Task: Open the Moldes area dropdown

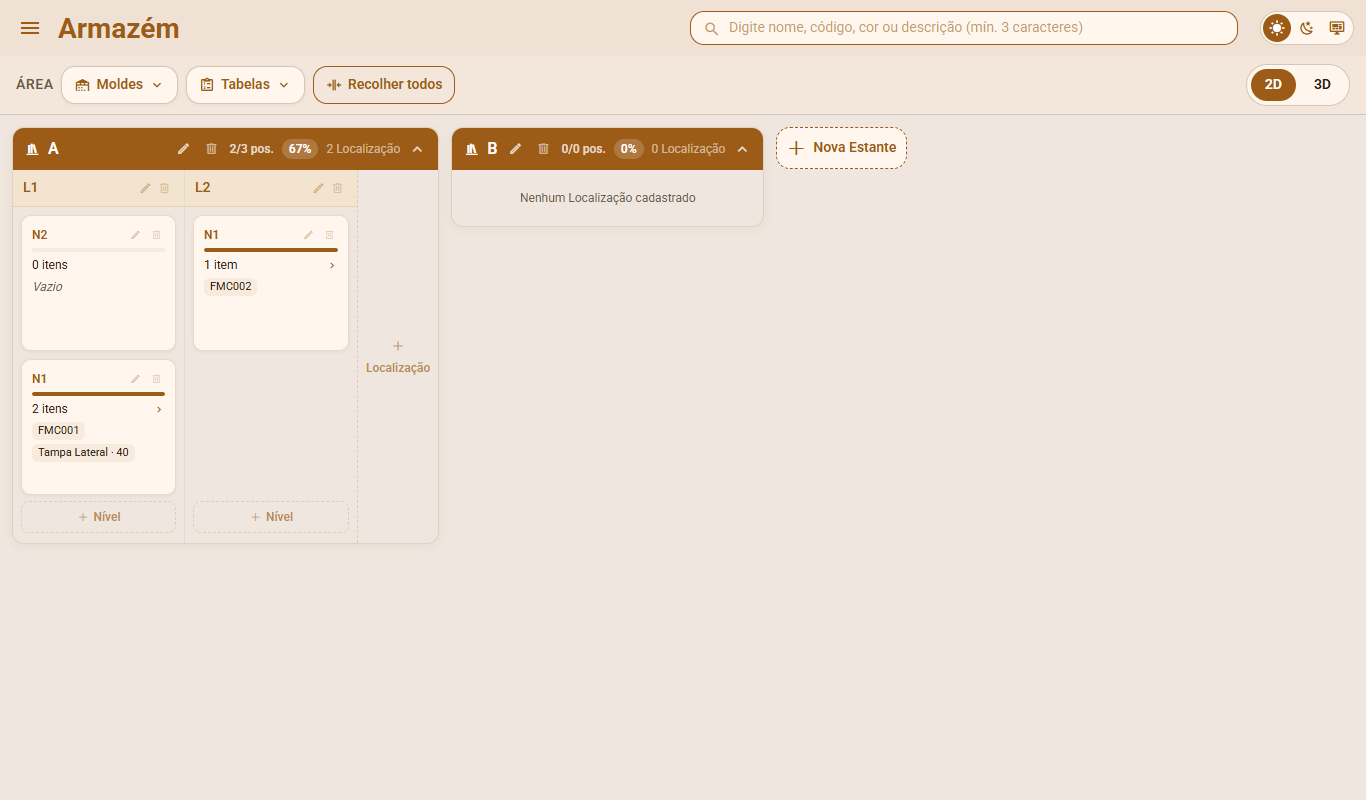Action: (x=119, y=85)
